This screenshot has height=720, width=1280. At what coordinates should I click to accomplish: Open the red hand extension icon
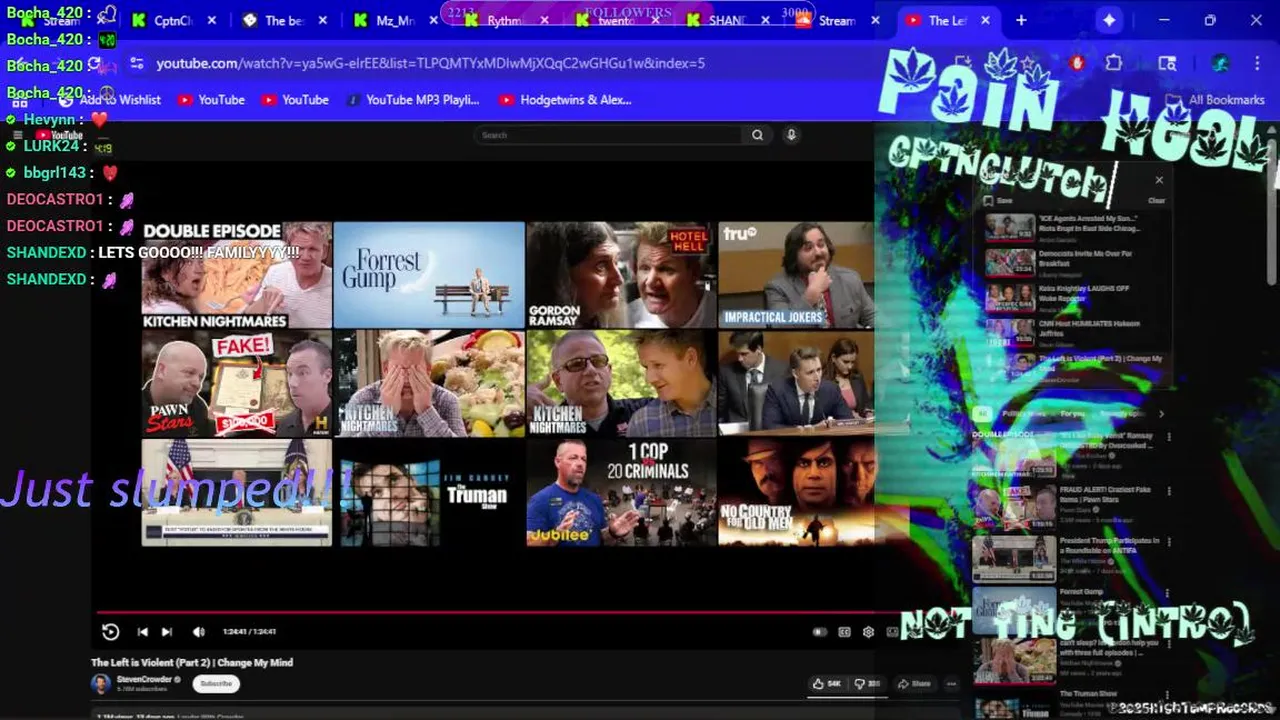click(x=1077, y=62)
